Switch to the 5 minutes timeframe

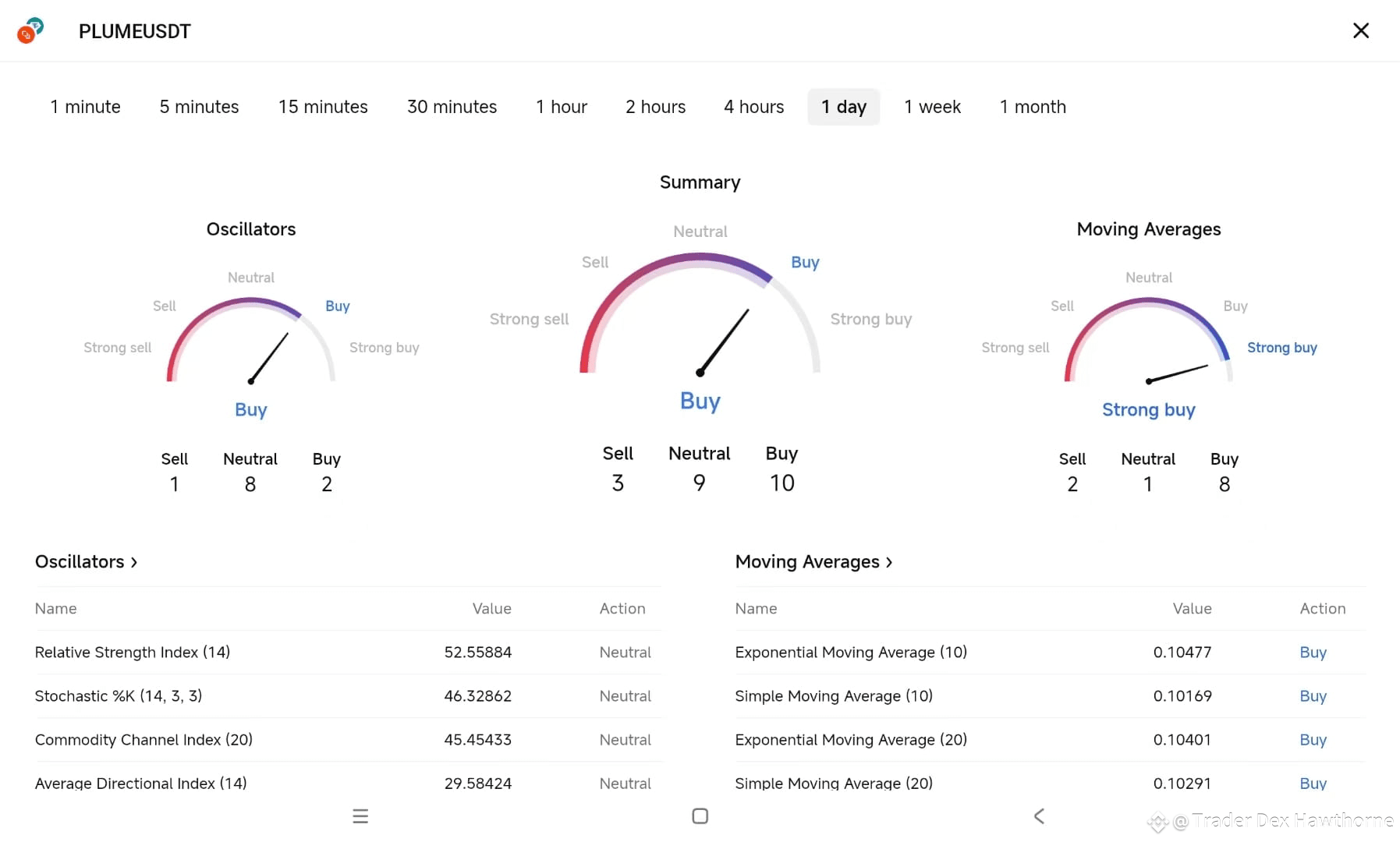coord(199,107)
